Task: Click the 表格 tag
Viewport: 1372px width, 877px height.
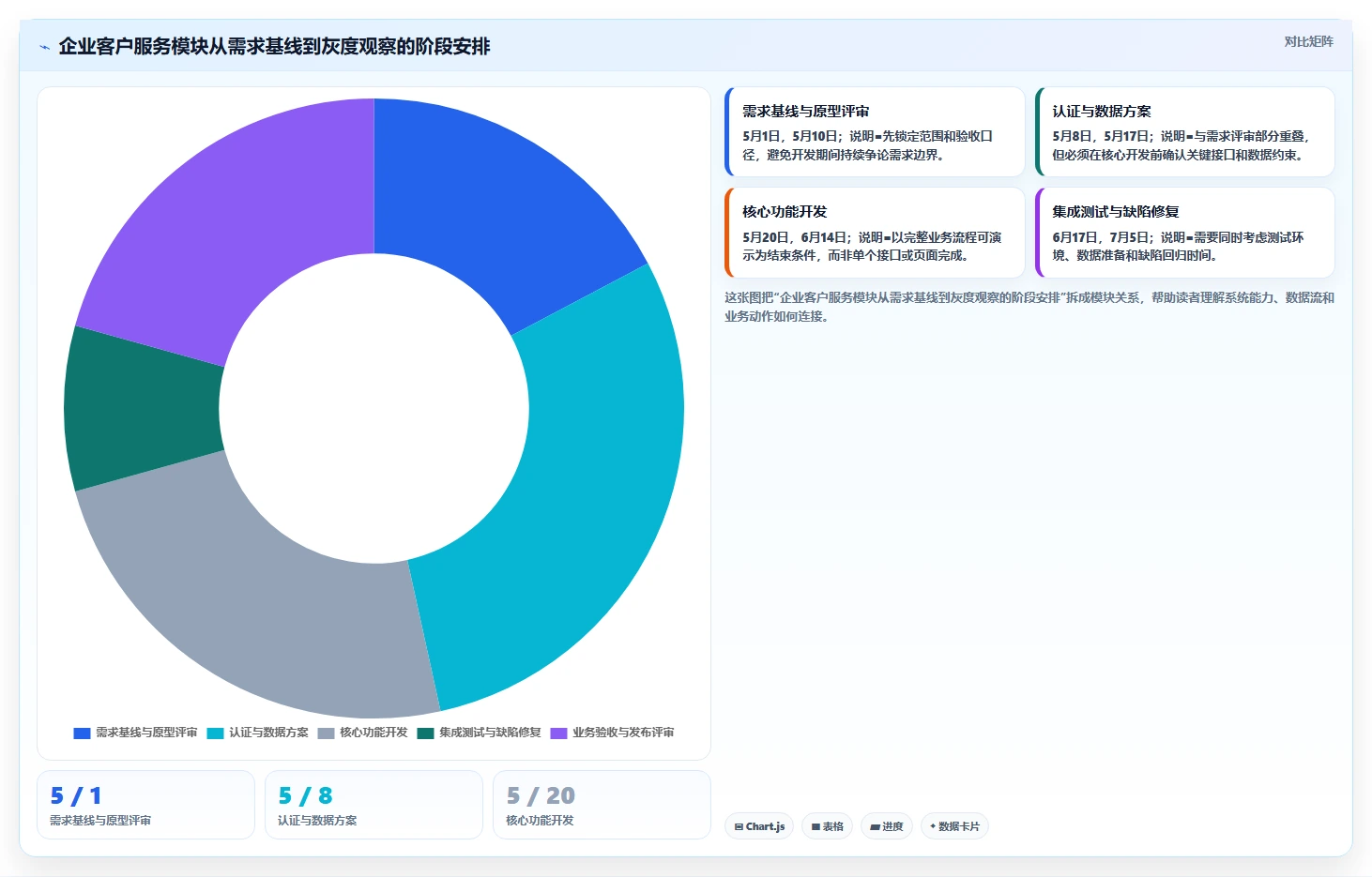Action: click(827, 826)
